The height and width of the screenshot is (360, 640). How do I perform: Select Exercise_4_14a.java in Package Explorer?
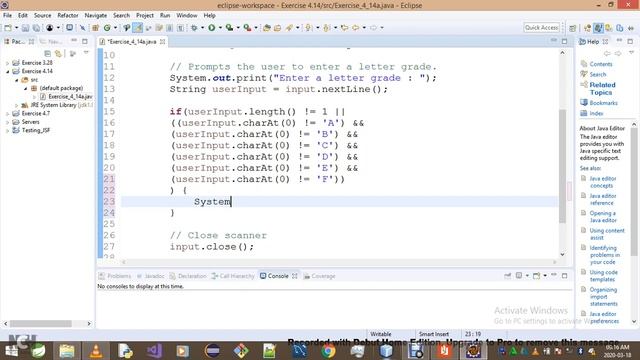coord(66,97)
